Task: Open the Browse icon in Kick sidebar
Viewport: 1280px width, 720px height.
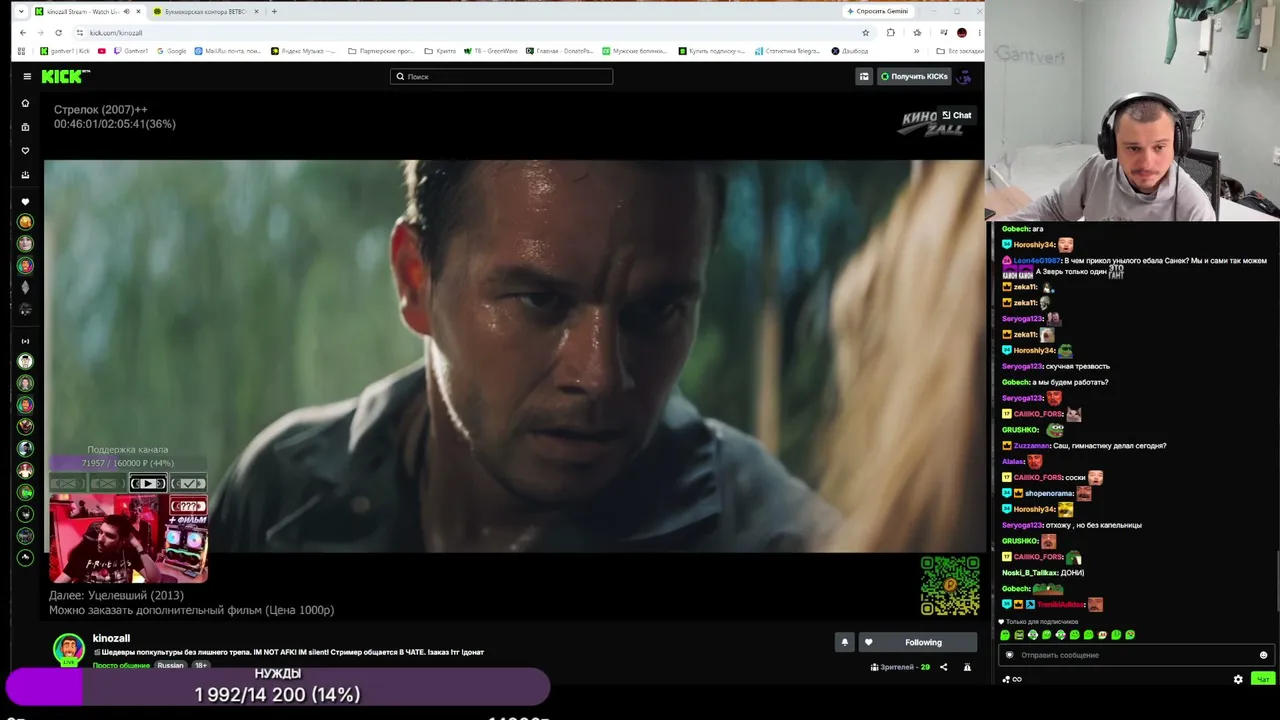Action: click(x=26, y=127)
